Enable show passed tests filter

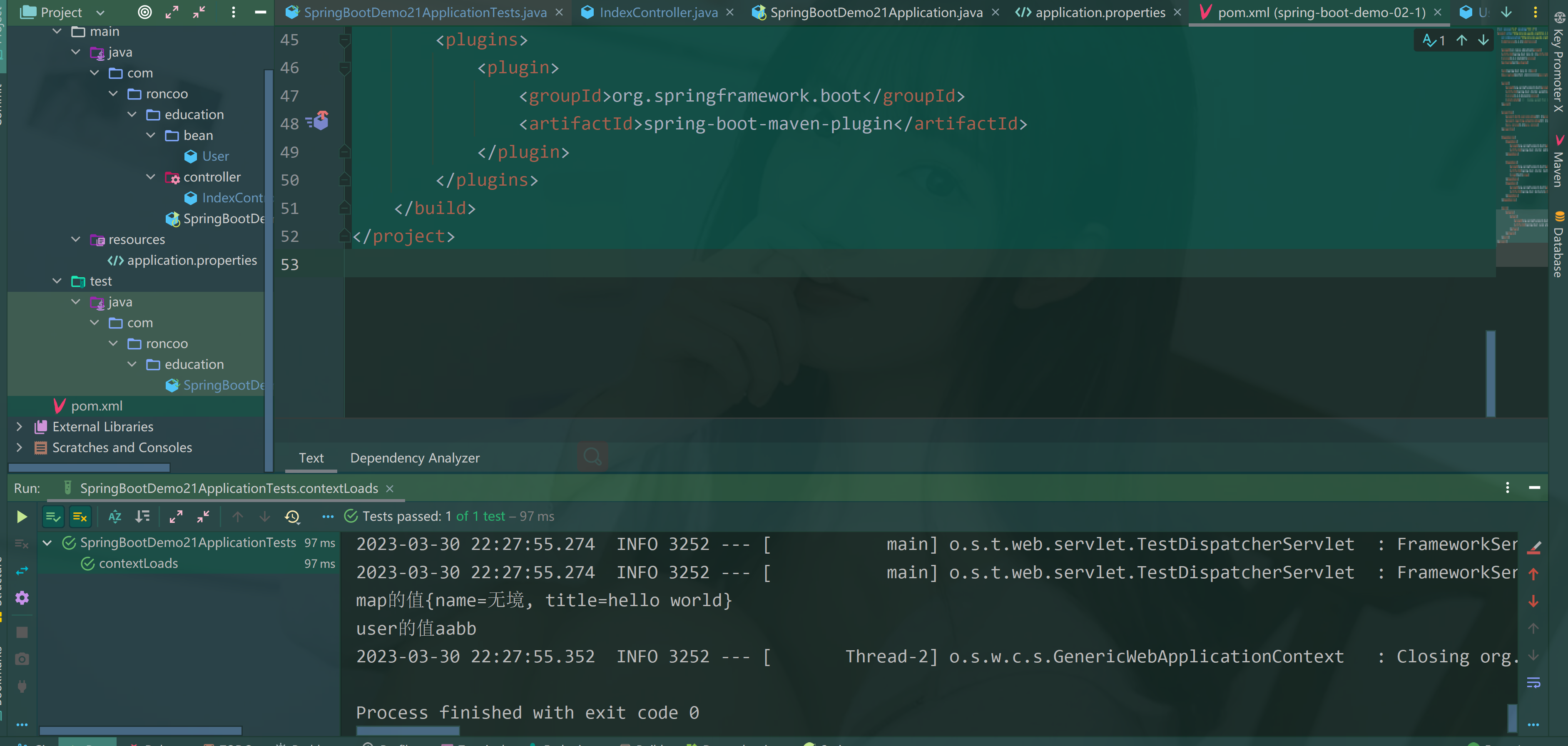[53, 516]
